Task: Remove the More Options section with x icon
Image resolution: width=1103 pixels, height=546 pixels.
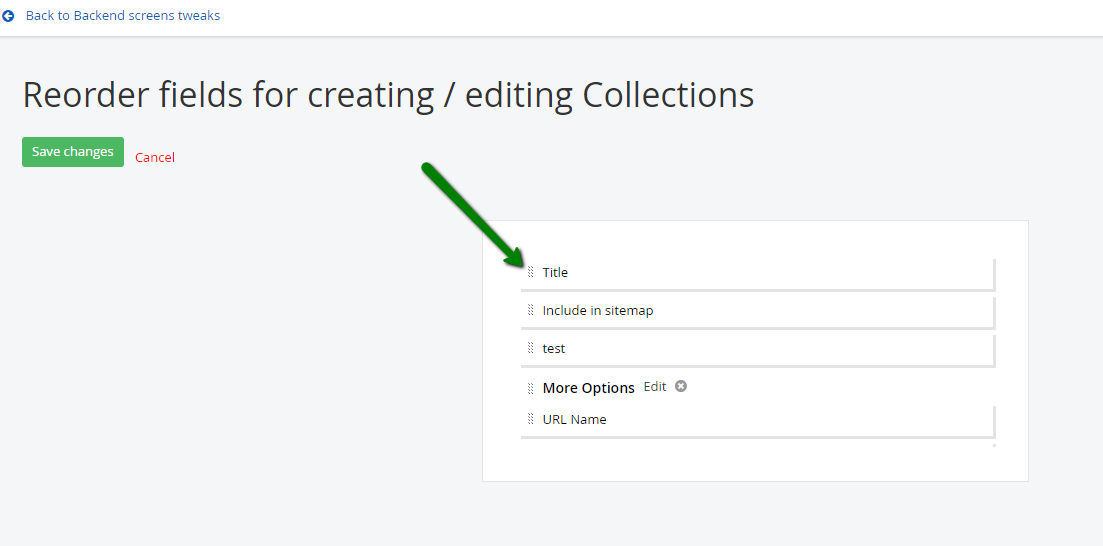Action: point(681,386)
